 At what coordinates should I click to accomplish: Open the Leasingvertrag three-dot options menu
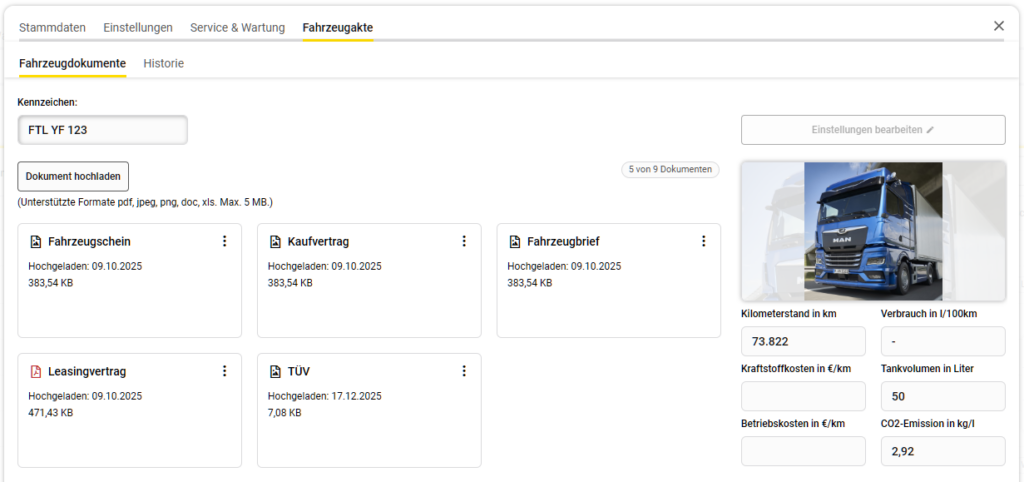tap(224, 371)
